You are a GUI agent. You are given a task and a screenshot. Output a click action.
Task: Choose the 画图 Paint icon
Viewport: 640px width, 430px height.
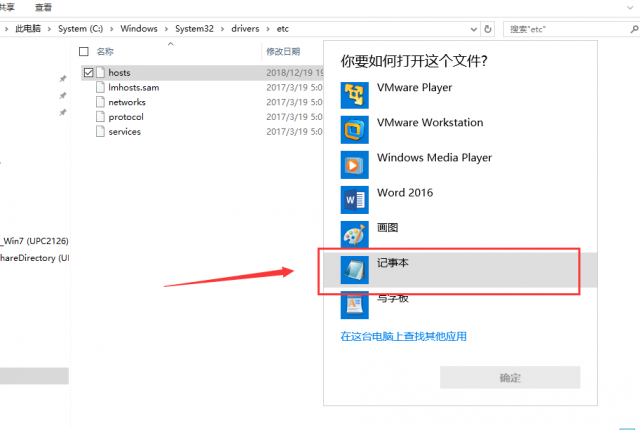(354, 235)
